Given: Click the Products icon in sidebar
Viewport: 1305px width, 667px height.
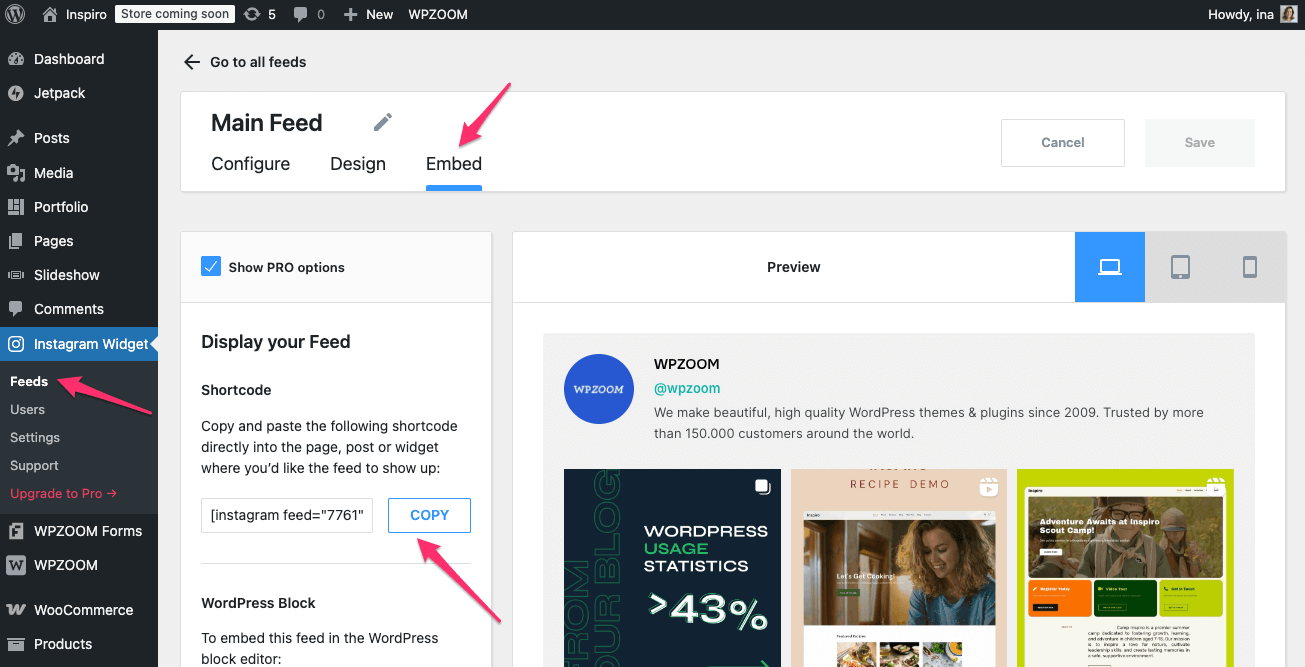Looking at the screenshot, I should coord(16,644).
